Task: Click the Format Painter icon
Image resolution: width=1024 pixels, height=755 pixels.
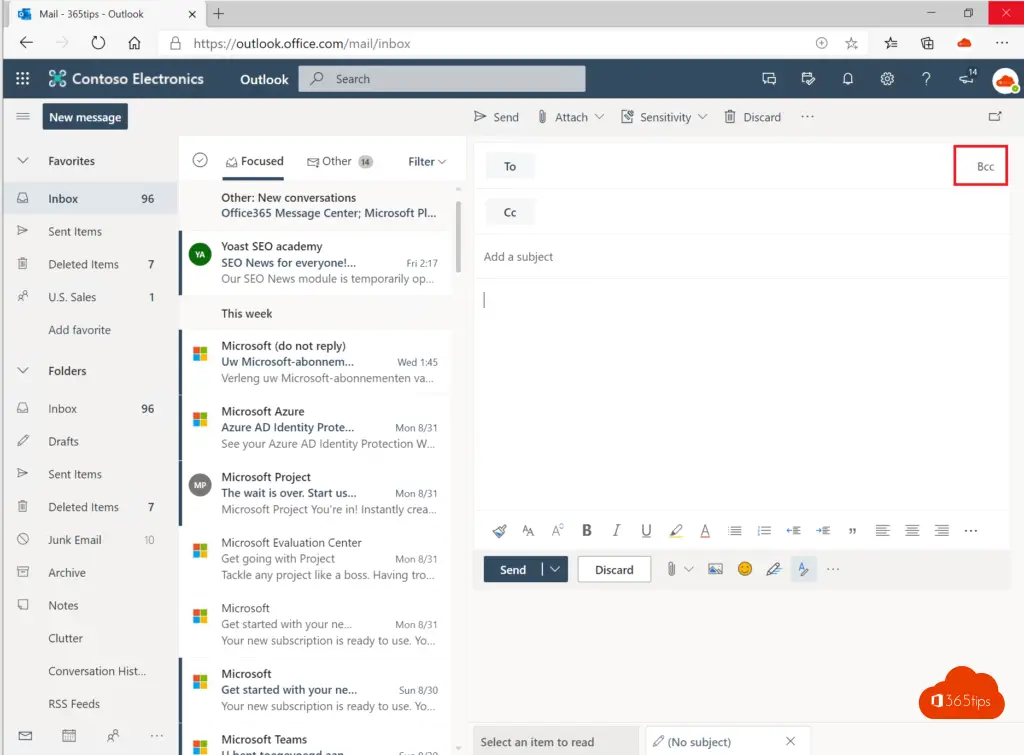Action: click(x=500, y=531)
